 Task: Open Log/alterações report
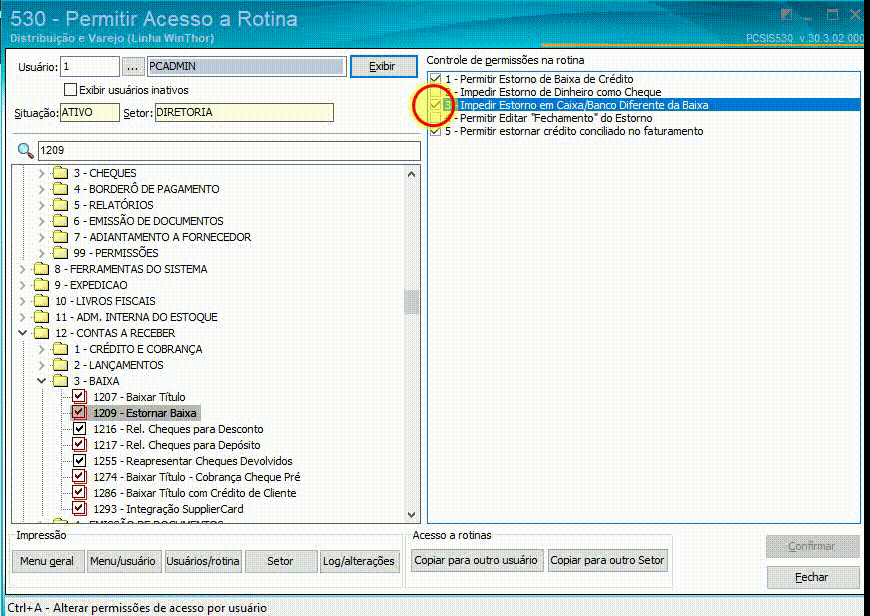coord(359,561)
